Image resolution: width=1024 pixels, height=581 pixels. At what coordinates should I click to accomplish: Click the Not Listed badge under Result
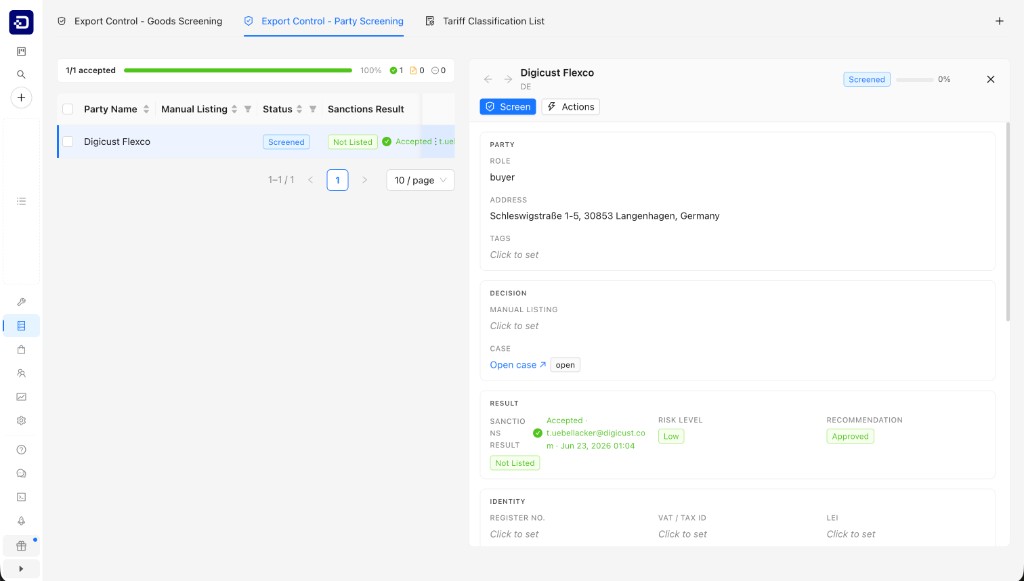515,463
